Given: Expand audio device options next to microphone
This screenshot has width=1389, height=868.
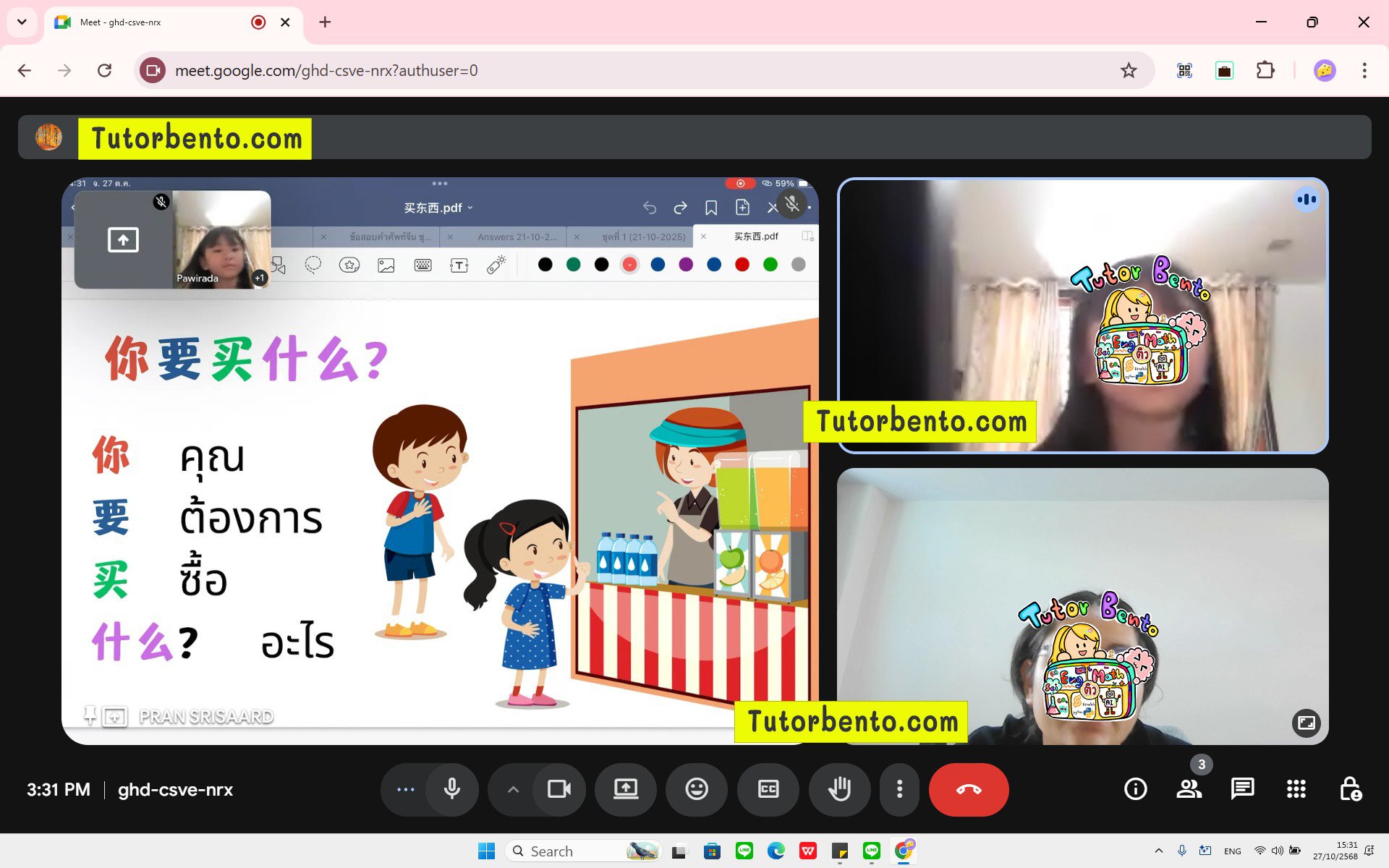Looking at the screenshot, I should tap(513, 790).
